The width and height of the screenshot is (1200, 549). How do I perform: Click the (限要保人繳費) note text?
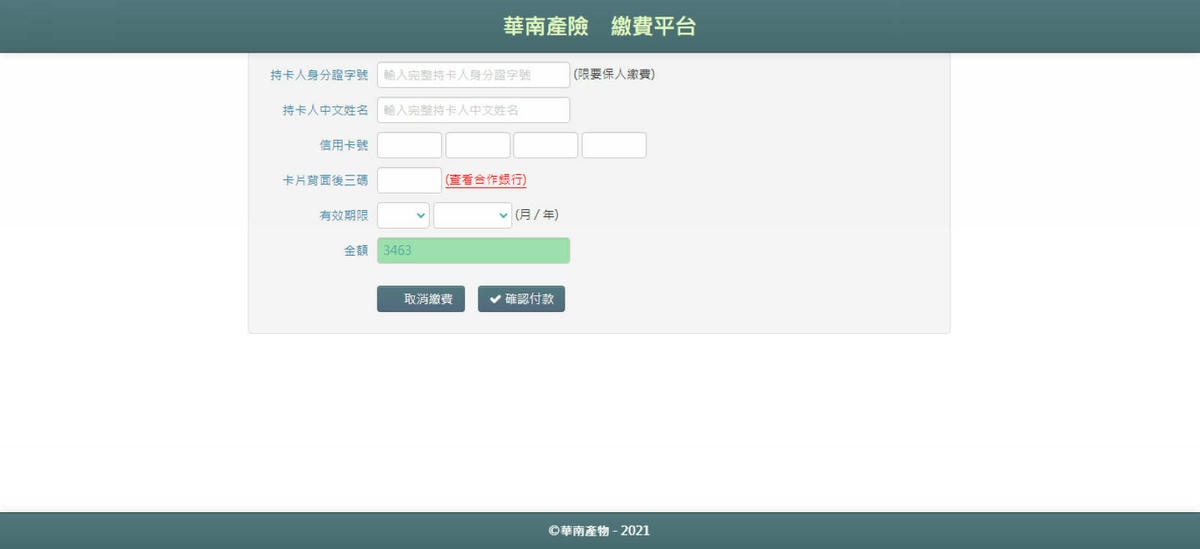tap(614, 74)
